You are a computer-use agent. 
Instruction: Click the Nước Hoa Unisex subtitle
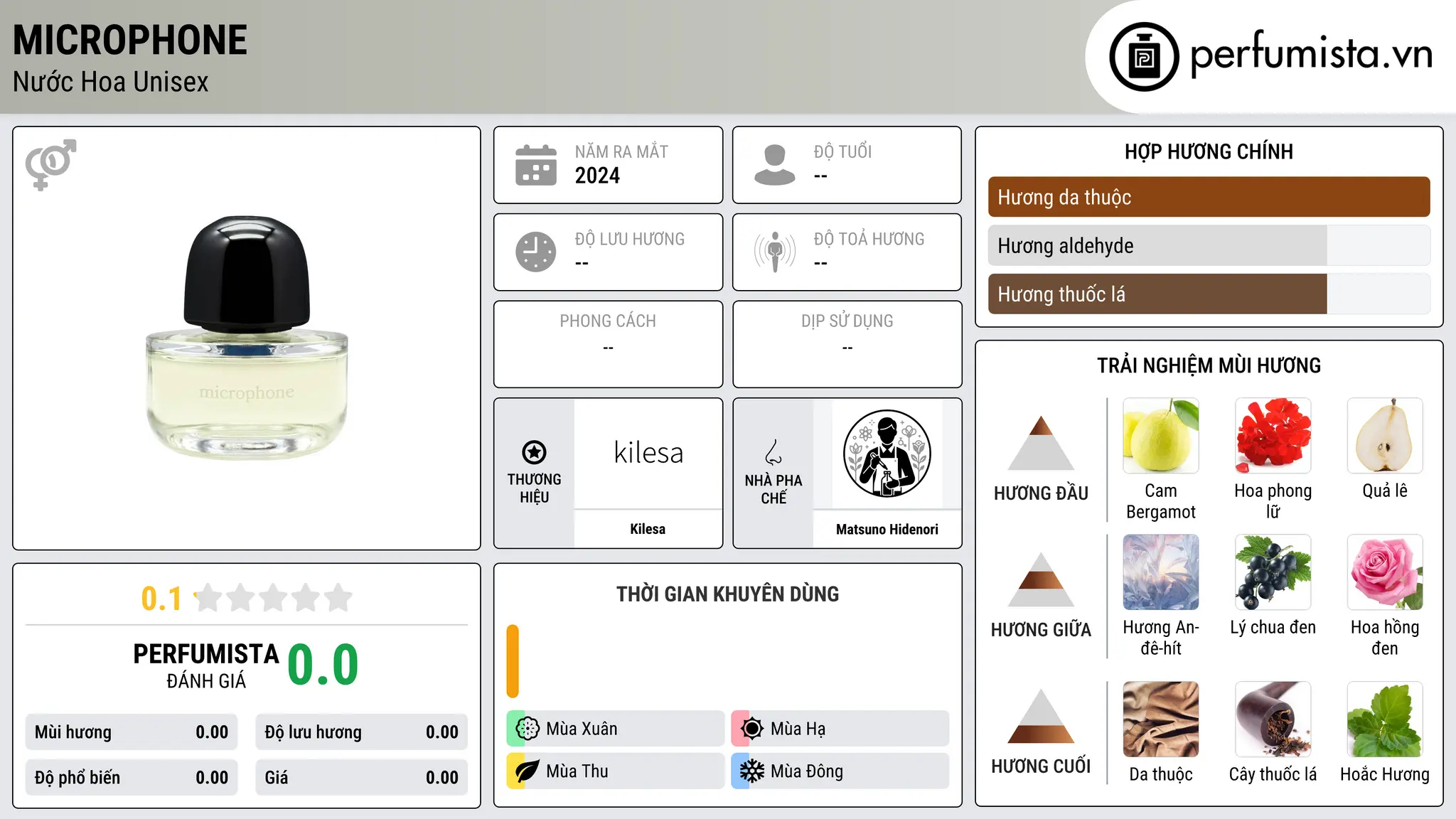coord(110,82)
